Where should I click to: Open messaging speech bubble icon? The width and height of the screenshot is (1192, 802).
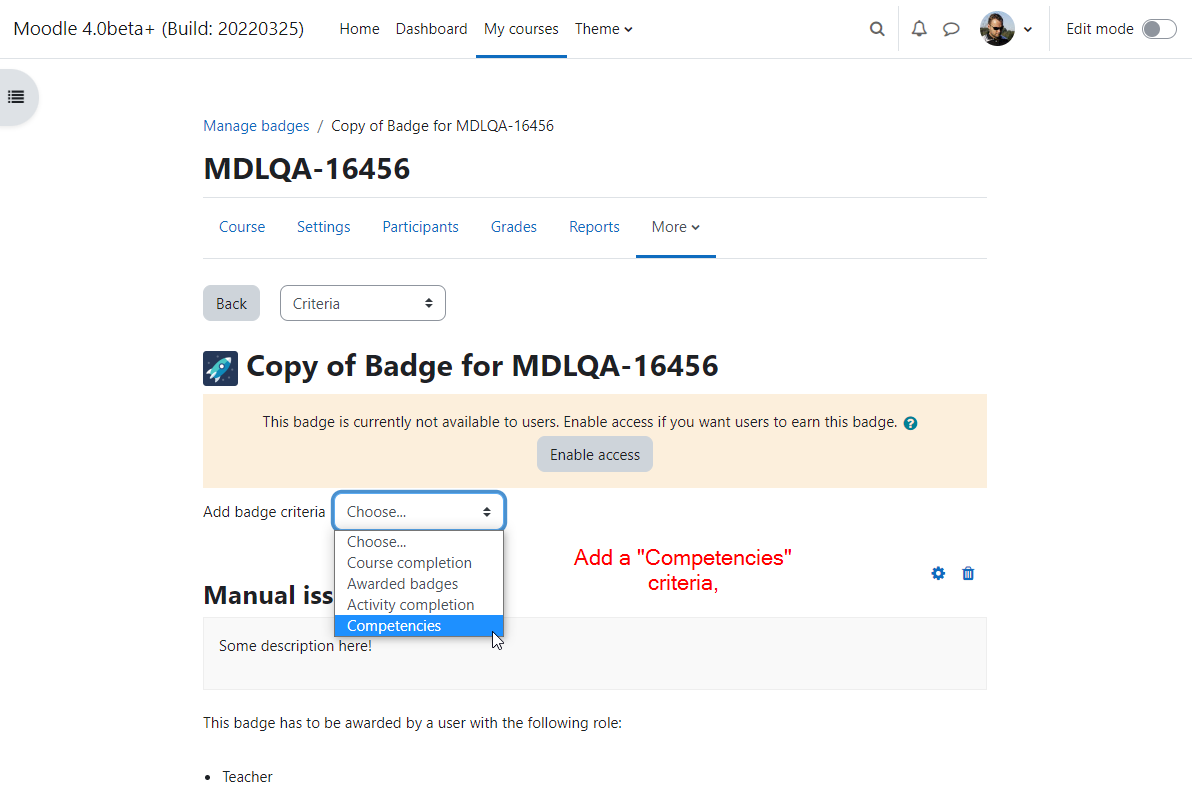(951, 29)
